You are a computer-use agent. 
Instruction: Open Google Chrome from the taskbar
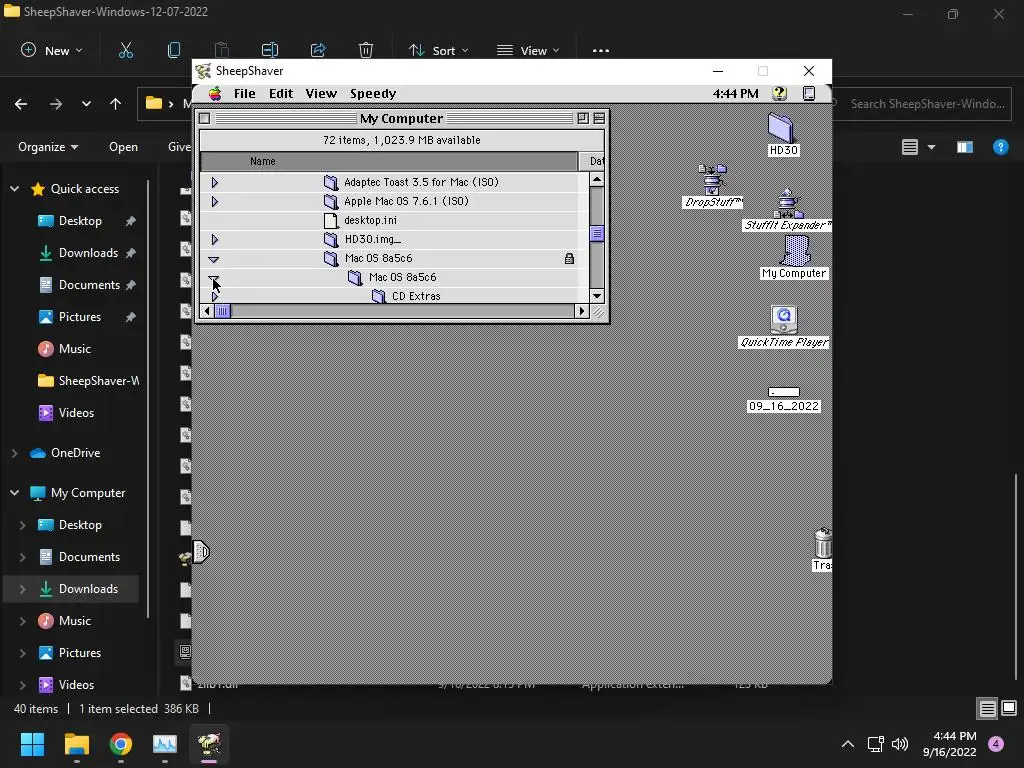[121, 744]
